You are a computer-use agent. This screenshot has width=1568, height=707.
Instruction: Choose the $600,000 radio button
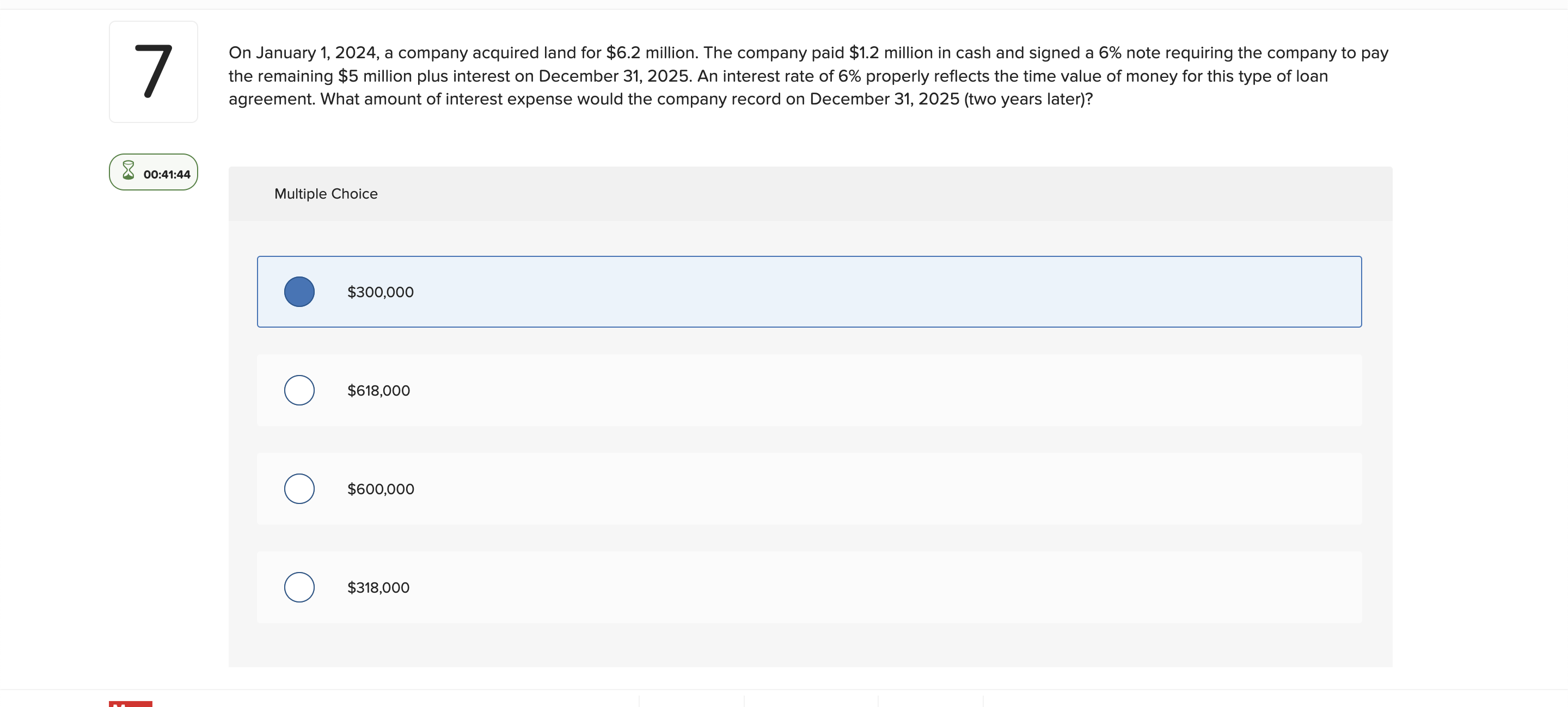point(299,488)
